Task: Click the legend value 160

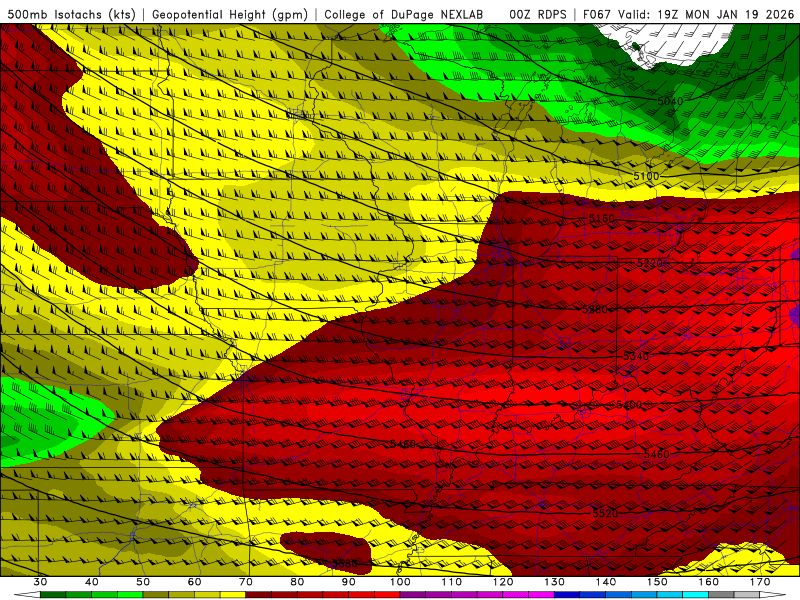Action: click(709, 582)
